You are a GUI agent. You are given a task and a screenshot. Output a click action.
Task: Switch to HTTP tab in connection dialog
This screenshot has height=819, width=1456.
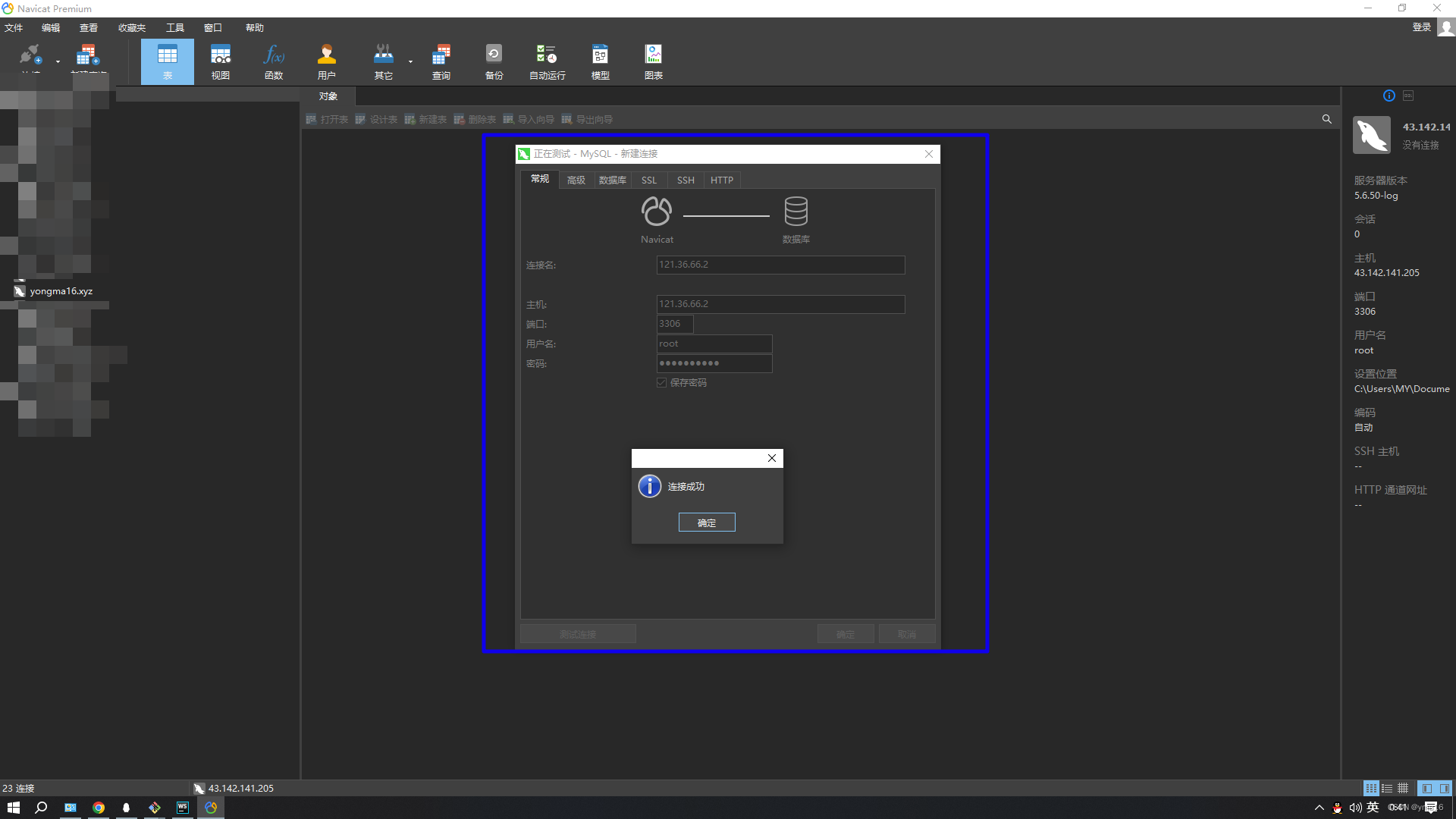coord(722,180)
